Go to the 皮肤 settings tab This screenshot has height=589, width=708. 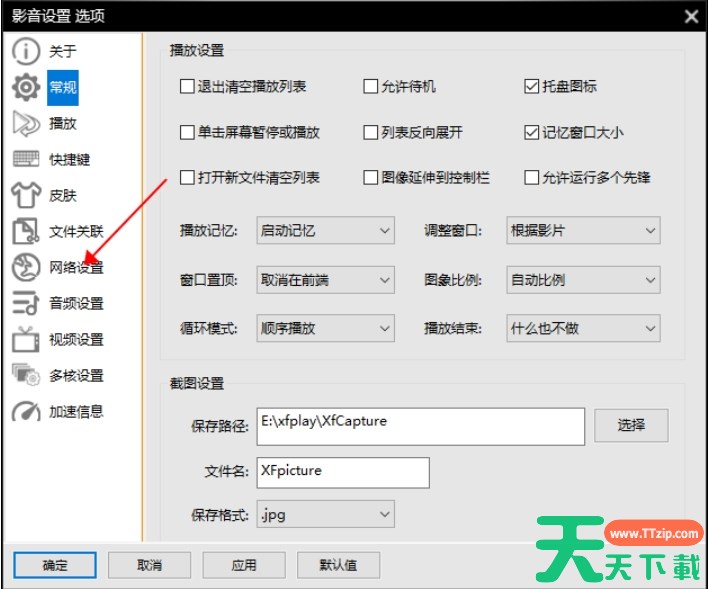[63, 195]
